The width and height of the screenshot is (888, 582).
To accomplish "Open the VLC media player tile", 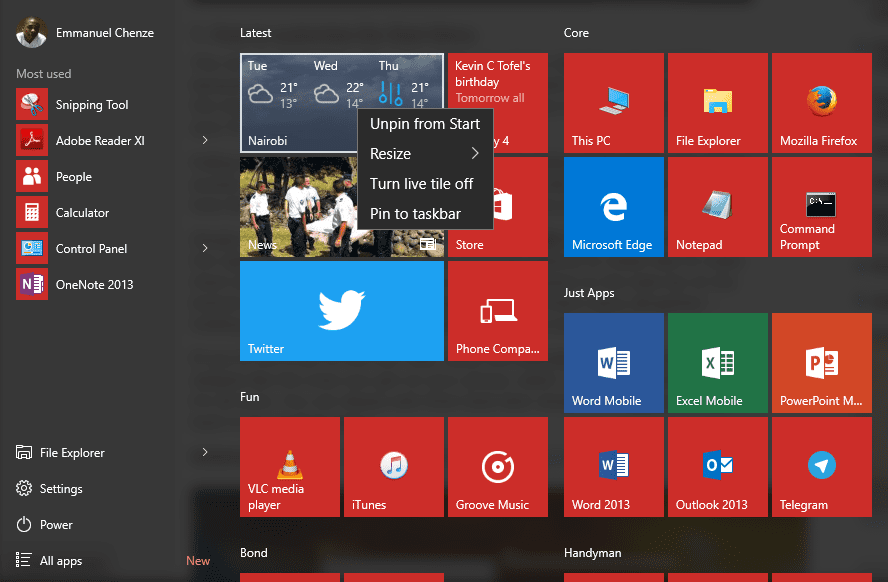I will click(290, 467).
